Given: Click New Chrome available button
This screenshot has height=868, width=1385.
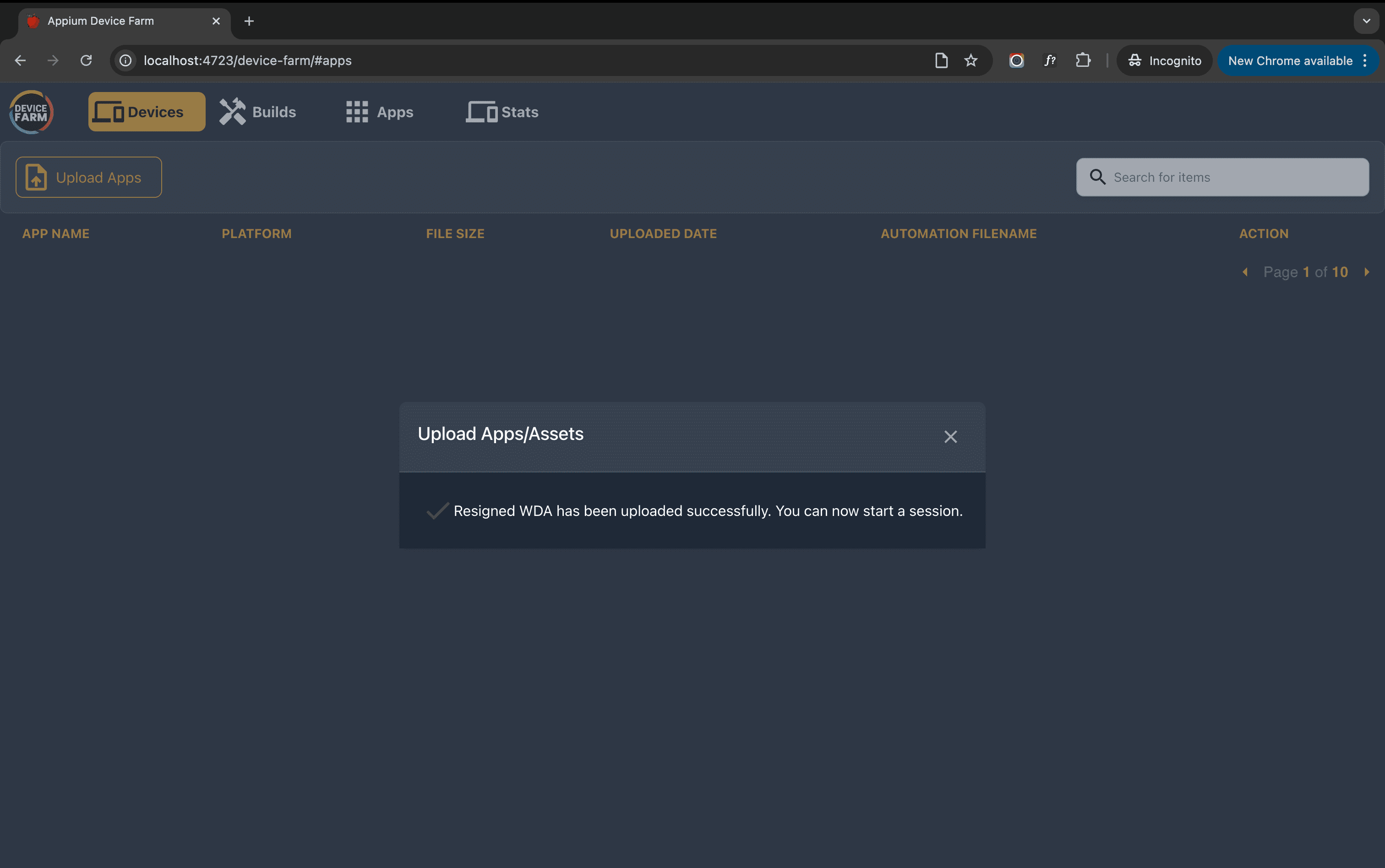Looking at the screenshot, I should [1290, 61].
